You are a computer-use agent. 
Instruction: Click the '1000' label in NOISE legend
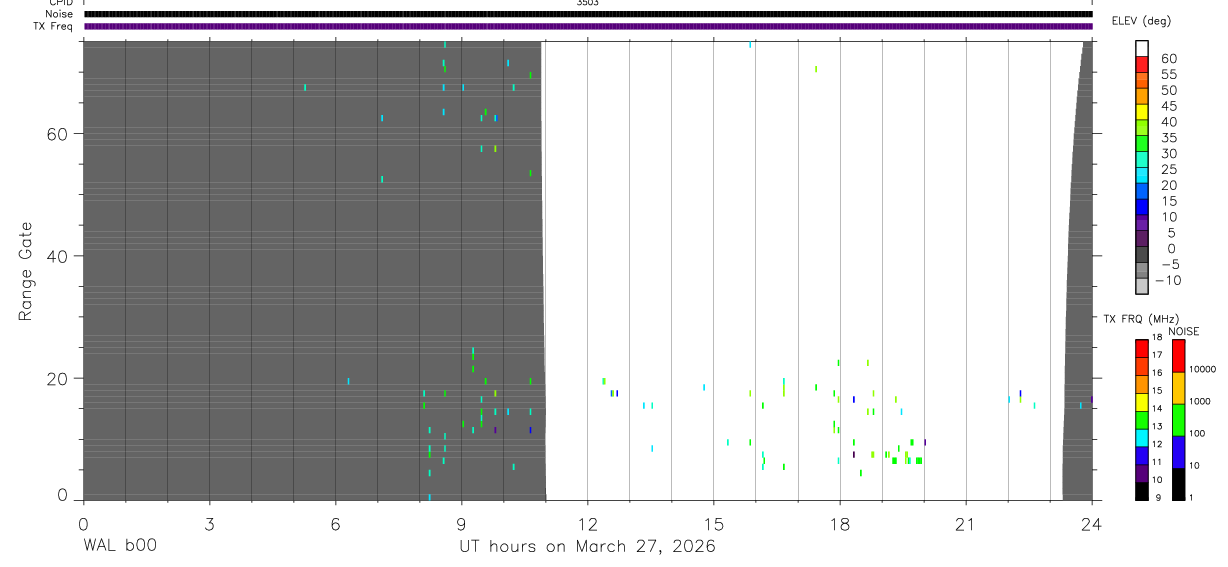1202,401
